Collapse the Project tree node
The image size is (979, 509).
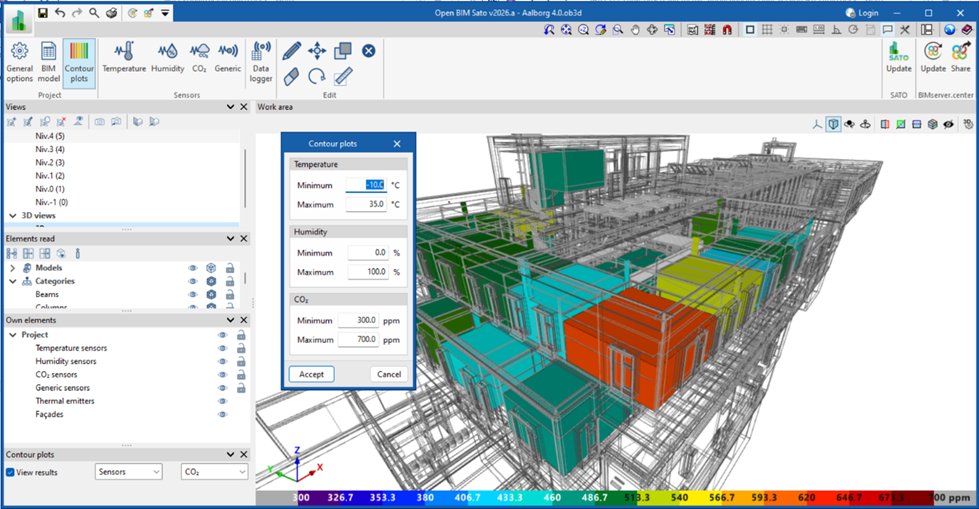coord(12,335)
